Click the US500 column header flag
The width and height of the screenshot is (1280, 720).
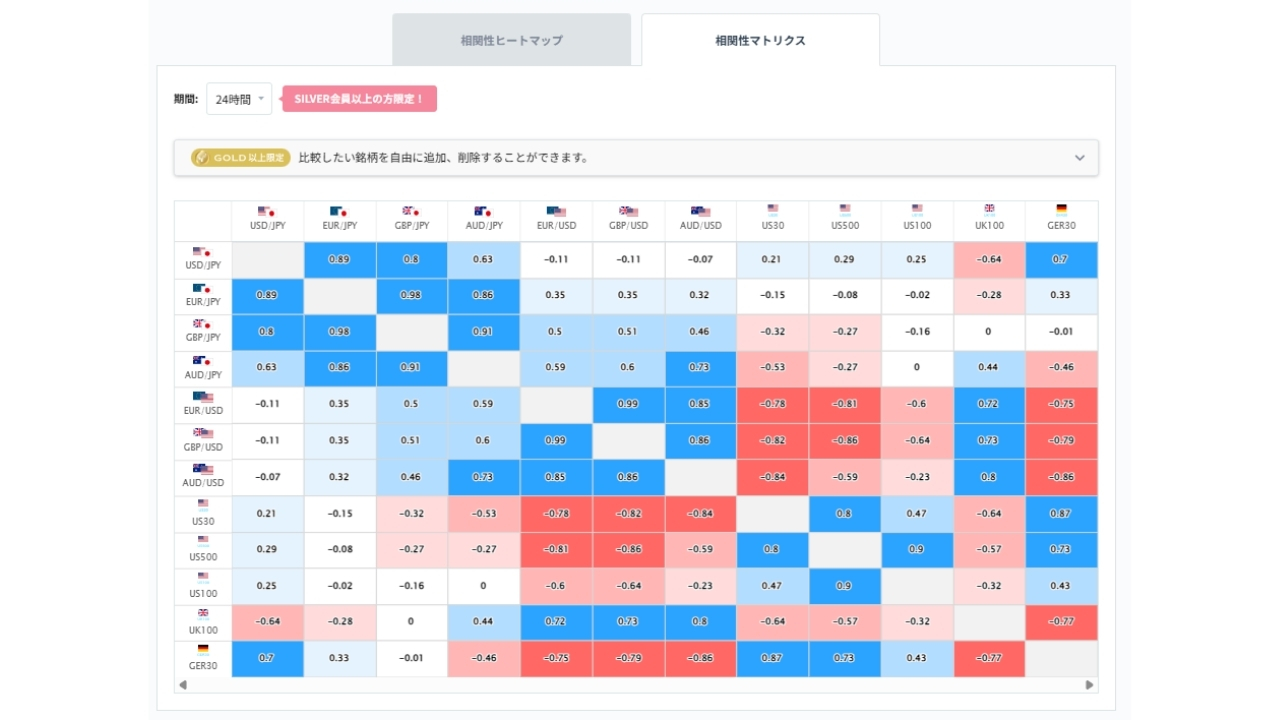(845, 209)
